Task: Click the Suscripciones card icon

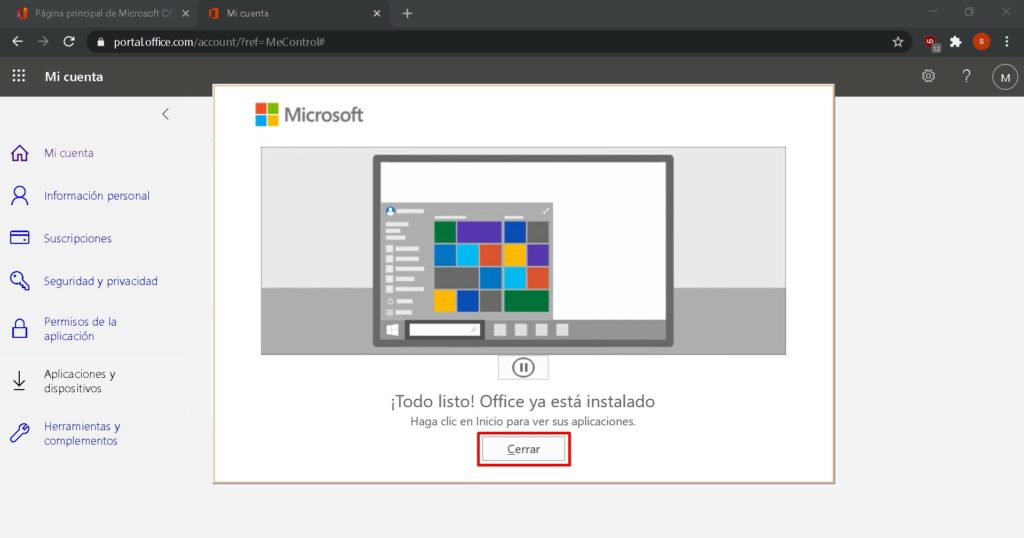Action: pyautogui.click(x=19, y=238)
